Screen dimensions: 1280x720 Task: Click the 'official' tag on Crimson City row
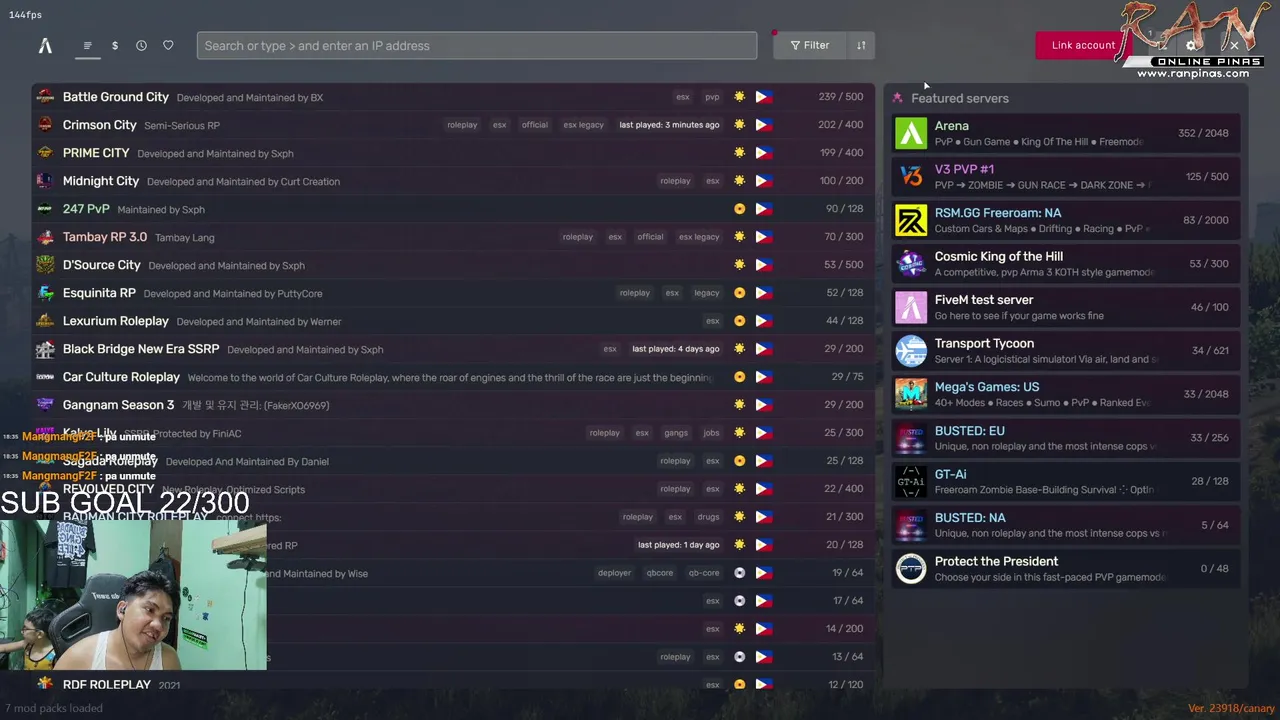[x=535, y=125]
